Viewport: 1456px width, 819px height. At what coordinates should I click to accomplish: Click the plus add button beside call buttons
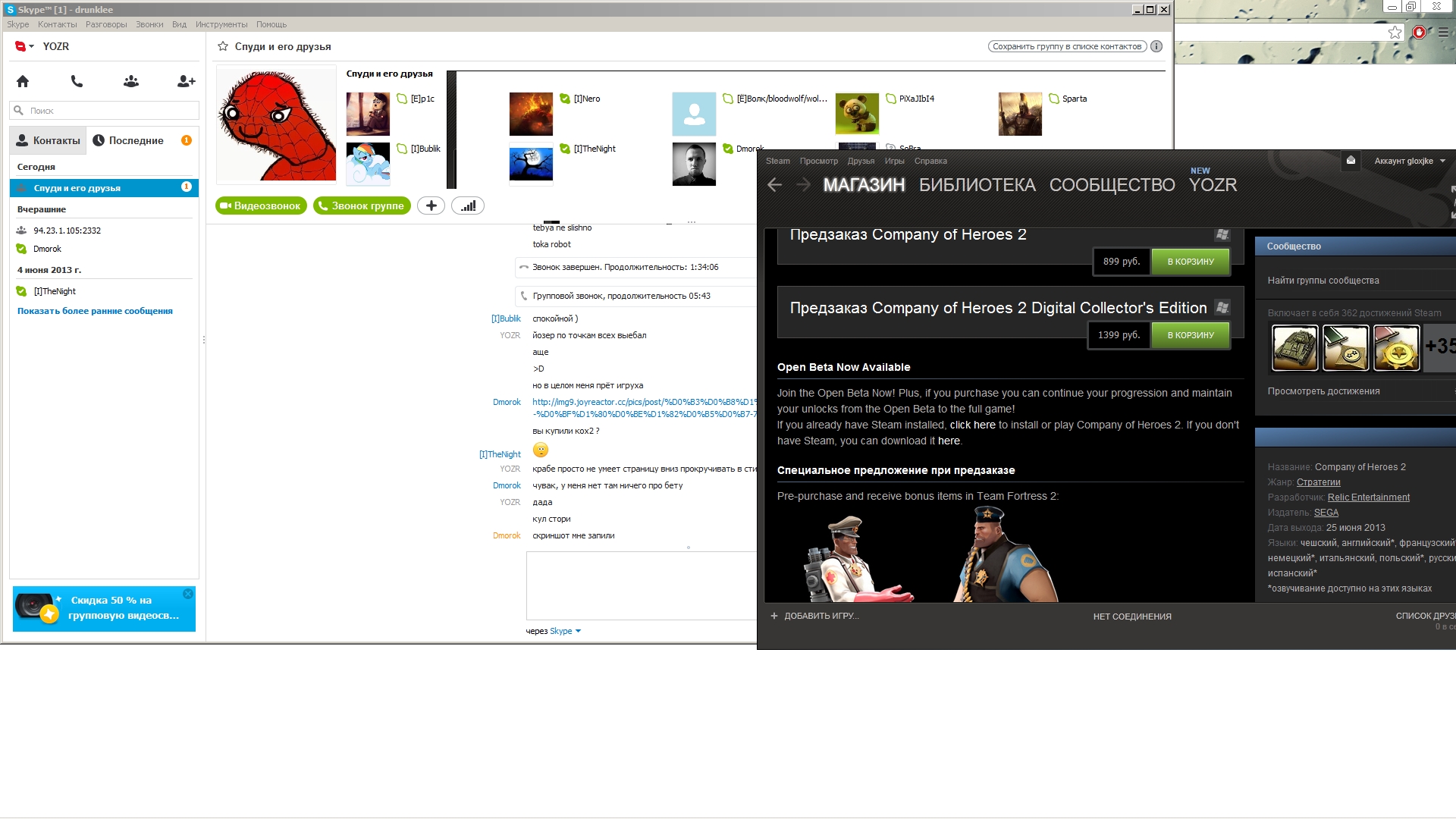[x=431, y=206]
